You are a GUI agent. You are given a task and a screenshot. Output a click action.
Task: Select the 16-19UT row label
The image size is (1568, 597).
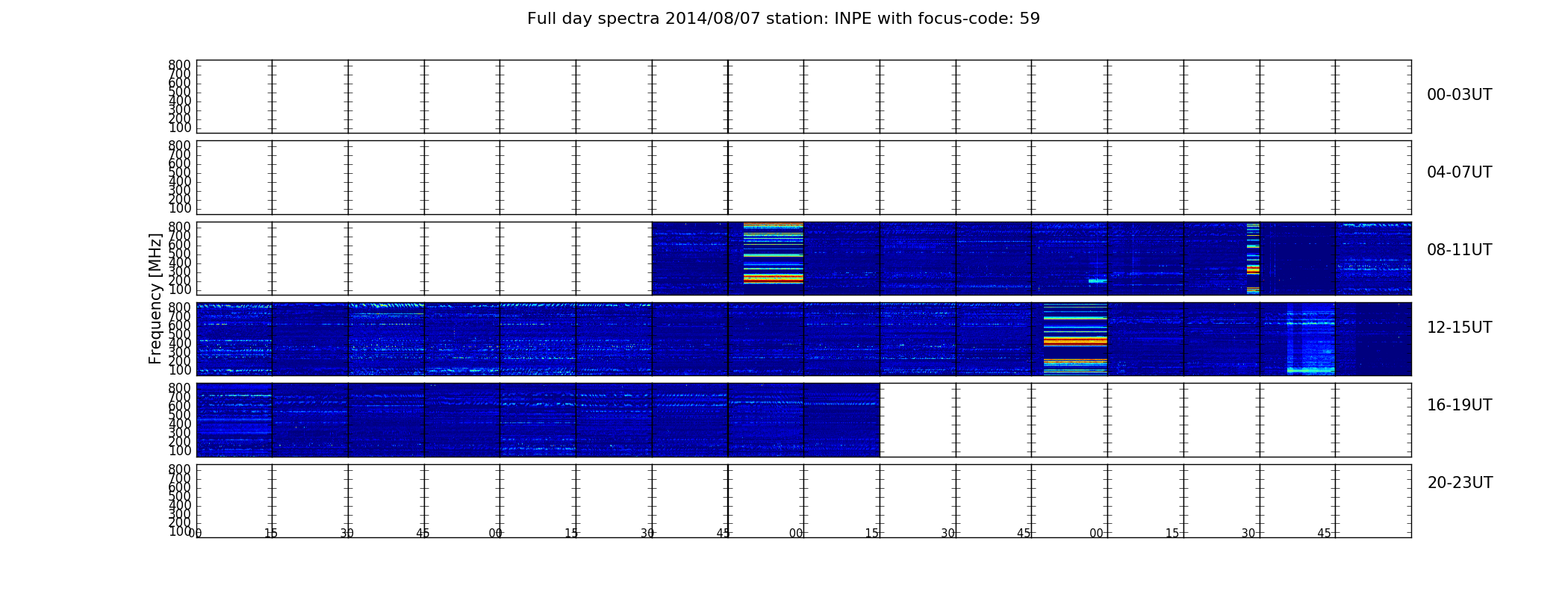1459,405
